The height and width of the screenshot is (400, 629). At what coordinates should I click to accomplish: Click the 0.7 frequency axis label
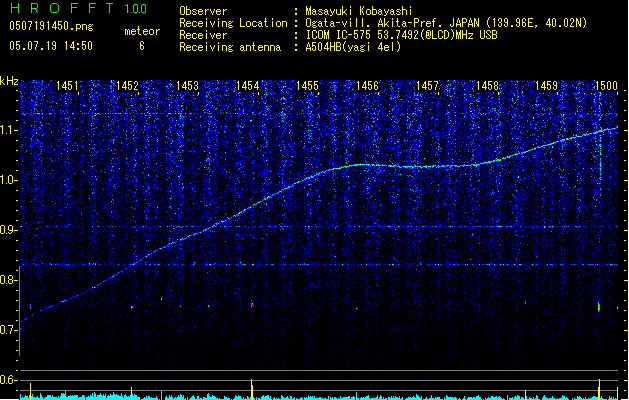coord(9,330)
